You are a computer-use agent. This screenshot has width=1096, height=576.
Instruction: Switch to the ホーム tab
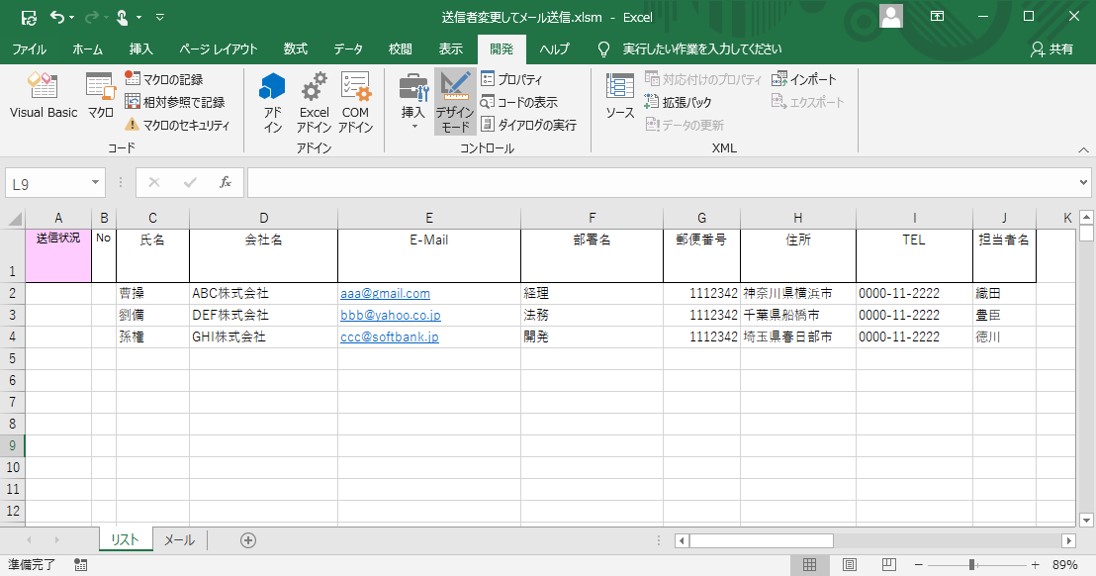click(87, 49)
